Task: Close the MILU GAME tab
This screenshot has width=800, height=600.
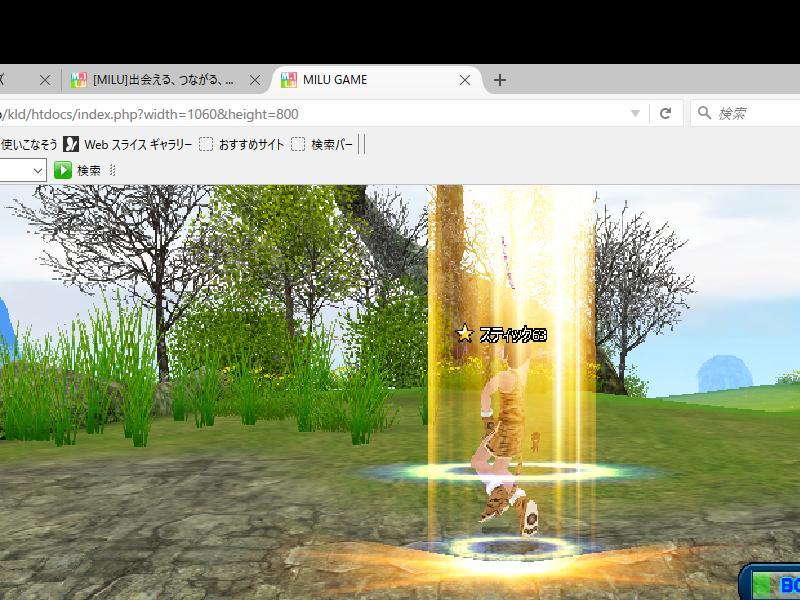Action: tap(465, 80)
